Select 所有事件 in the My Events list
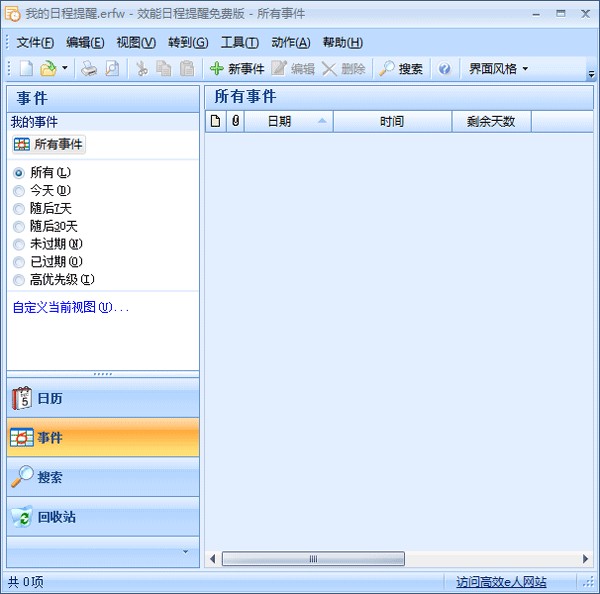Viewport: 600px width, 594px height. (49, 144)
